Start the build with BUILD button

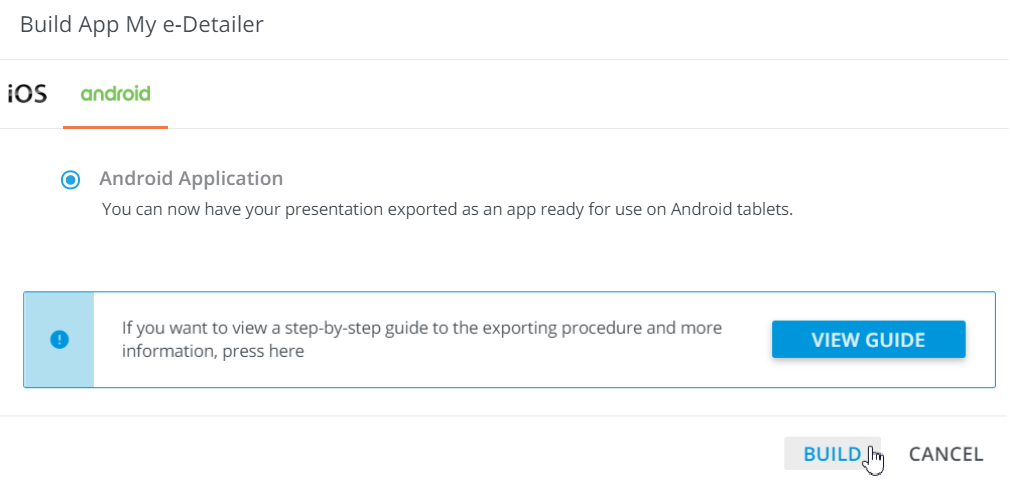tap(832, 454)
